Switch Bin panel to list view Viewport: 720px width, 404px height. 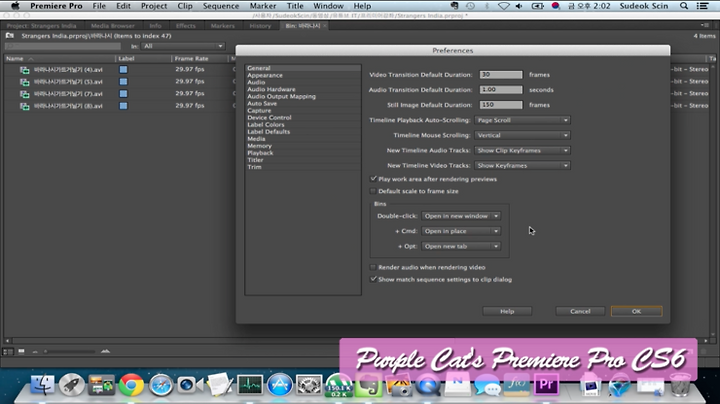[8, 351]
